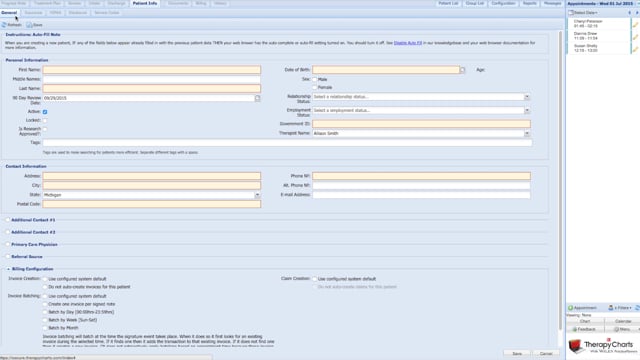Click the Chart button in the side panel
Screen dimensions: 640x360
(x=585, y=322)
